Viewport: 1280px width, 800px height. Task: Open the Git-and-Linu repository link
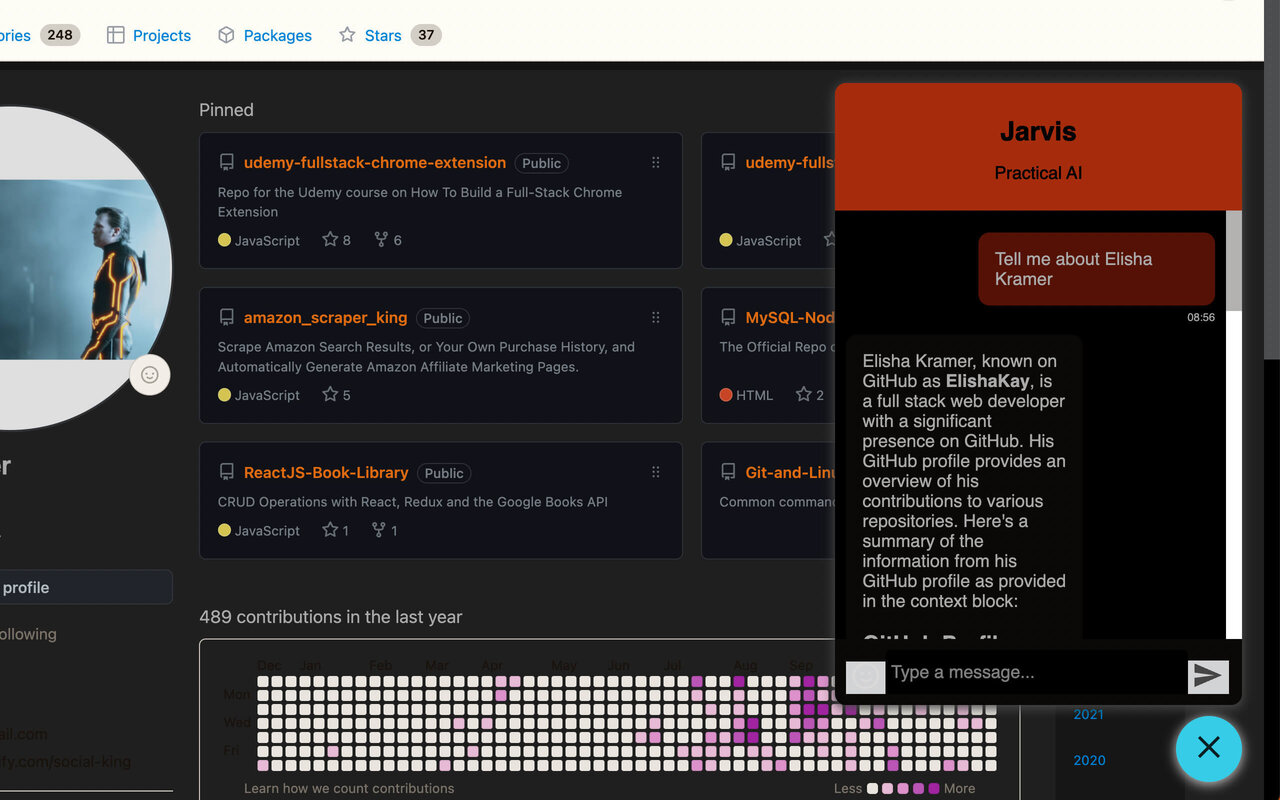tap(789, 473)
